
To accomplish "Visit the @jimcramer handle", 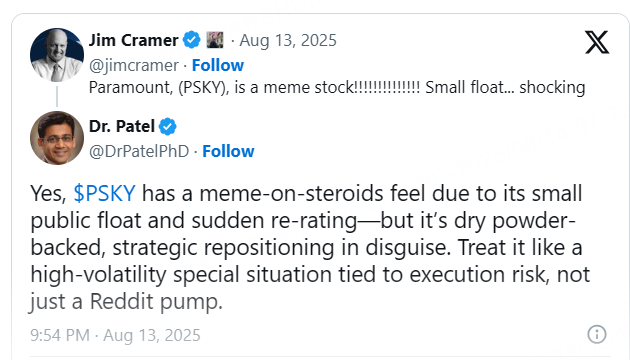I will [134, 65].
